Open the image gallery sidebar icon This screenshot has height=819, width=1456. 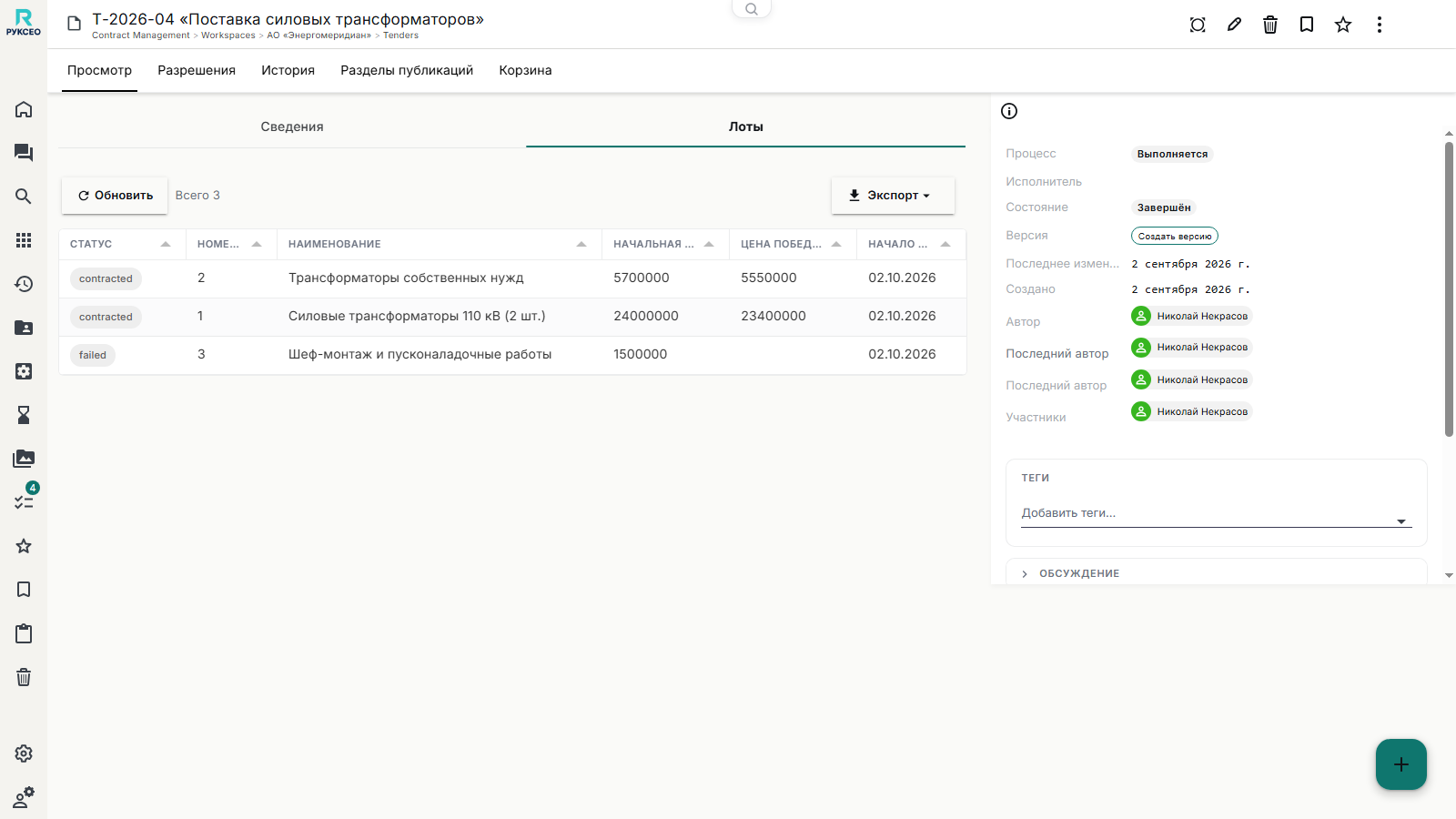coord(24,459)
